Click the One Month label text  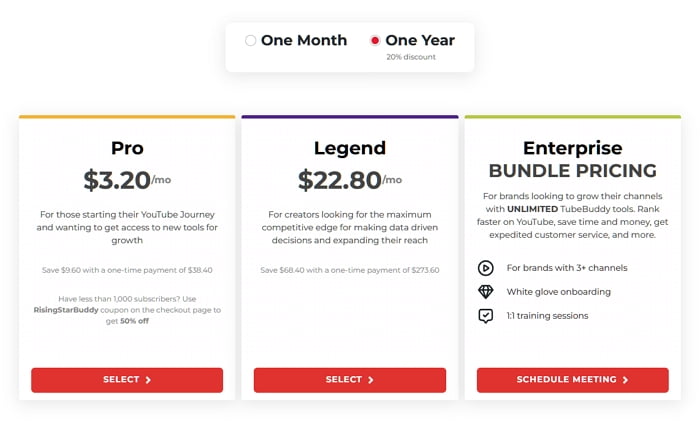[x=304, y=40]
